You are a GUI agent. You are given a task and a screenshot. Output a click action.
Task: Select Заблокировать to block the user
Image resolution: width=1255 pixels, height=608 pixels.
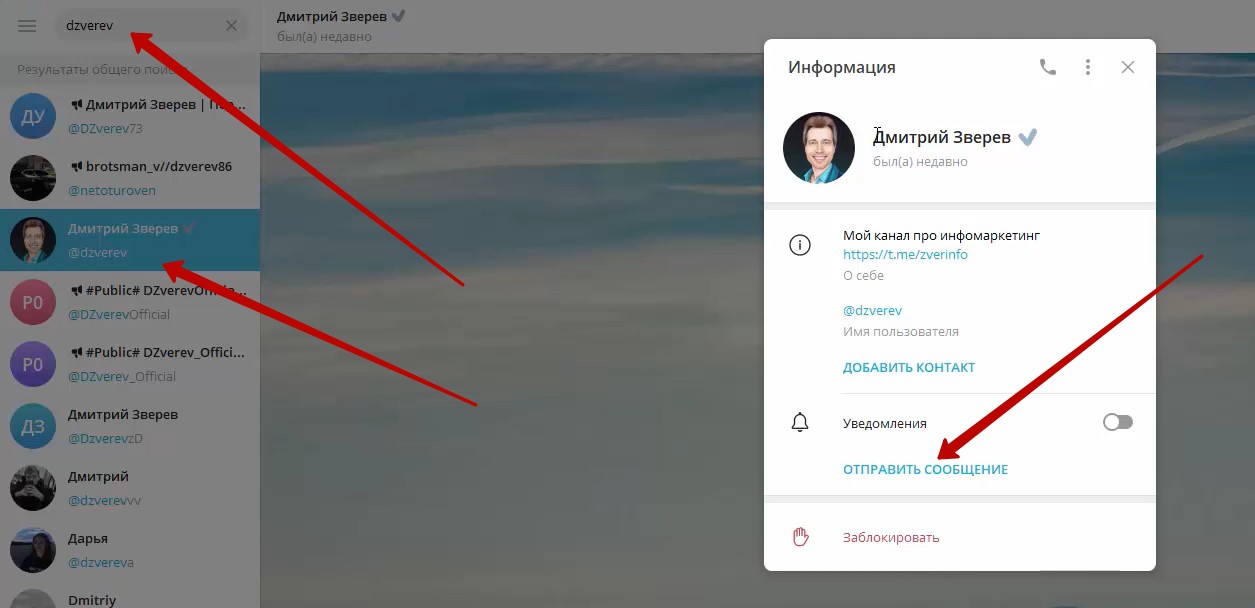click(x=891, y=537)
